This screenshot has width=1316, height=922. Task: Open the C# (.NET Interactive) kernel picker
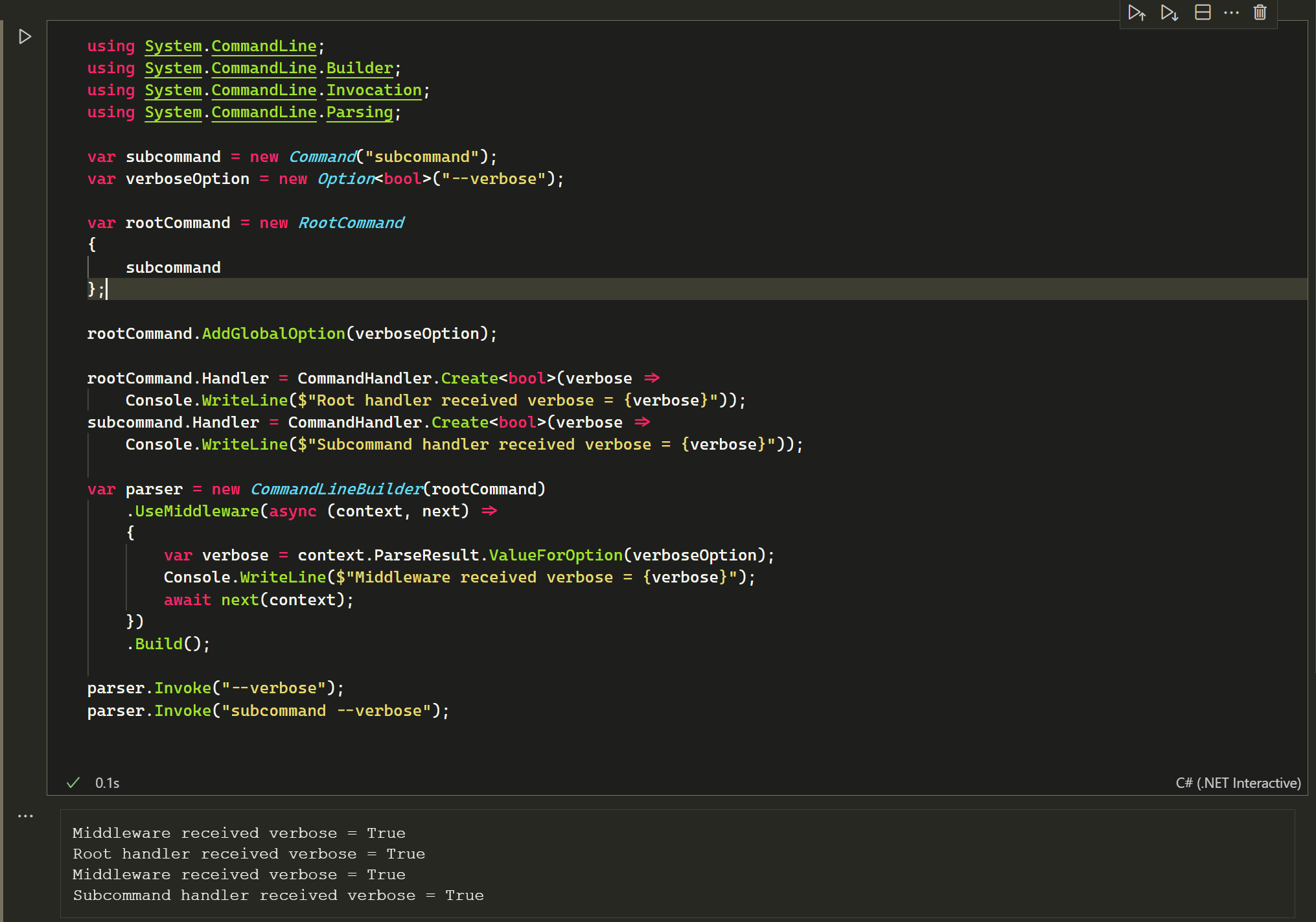coord(1238,783)
